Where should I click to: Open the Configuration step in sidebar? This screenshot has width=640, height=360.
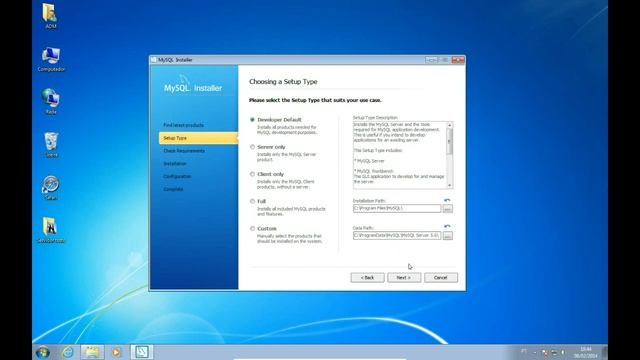177,177
